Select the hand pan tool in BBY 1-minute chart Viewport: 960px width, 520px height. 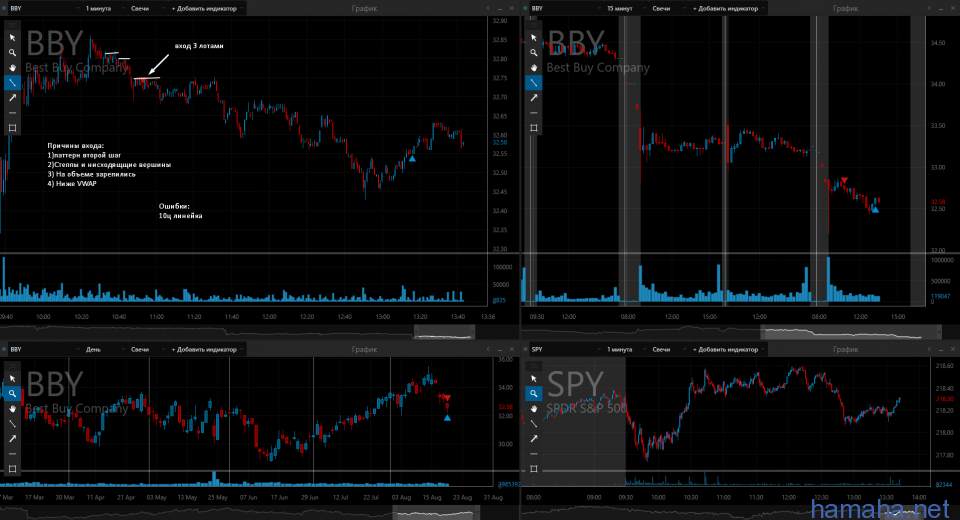click(x=12, y=67)
